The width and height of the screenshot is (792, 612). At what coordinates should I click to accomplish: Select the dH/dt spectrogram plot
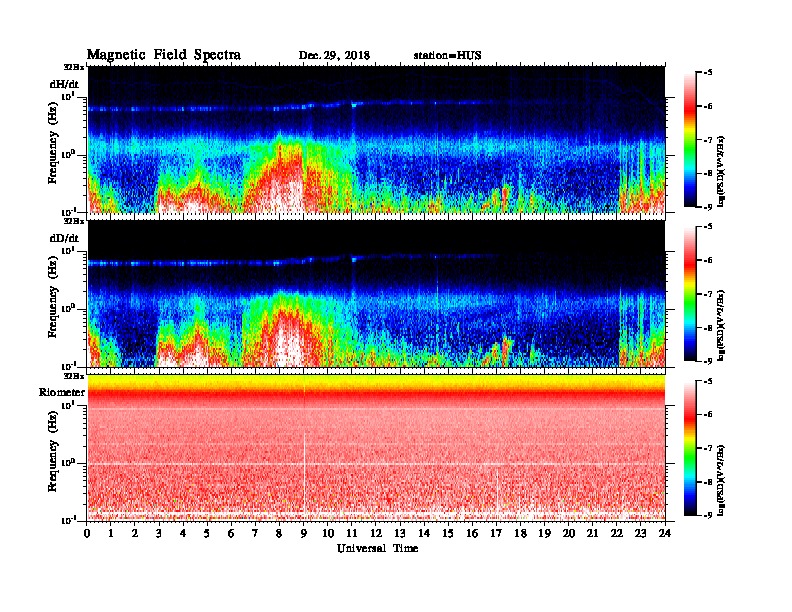[376, 139]
